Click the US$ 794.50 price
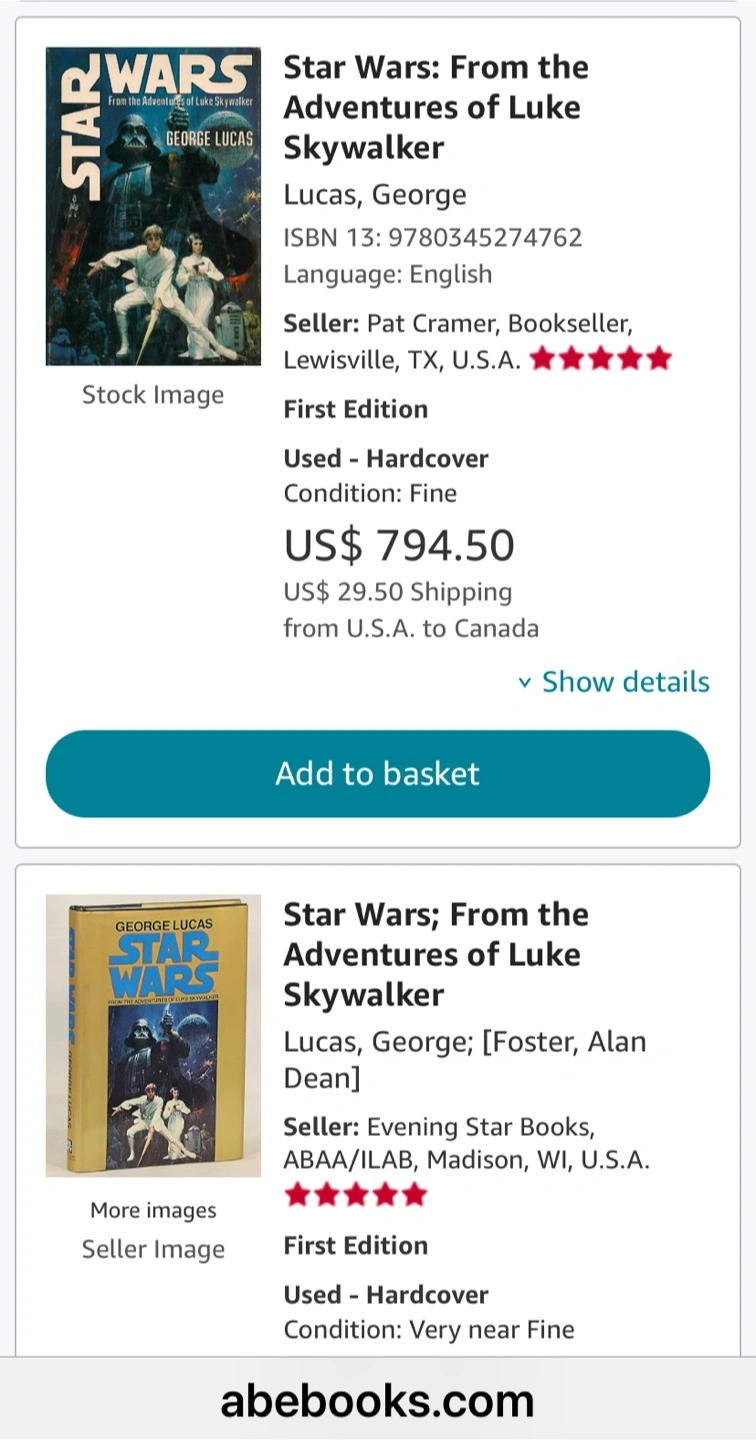Image resolution: width=756 pixels, height=1440 pixels. pos(399,545)
